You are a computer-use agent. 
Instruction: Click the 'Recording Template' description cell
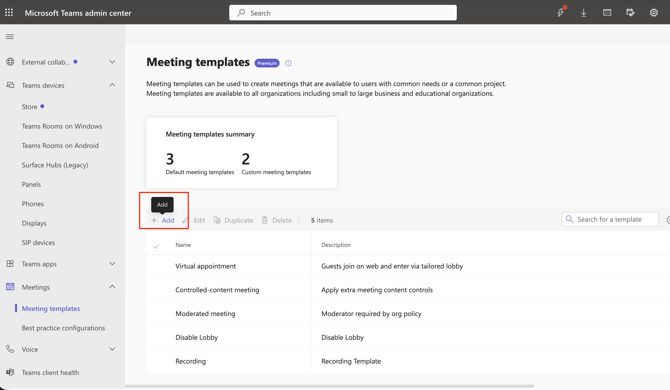point(351,361)
